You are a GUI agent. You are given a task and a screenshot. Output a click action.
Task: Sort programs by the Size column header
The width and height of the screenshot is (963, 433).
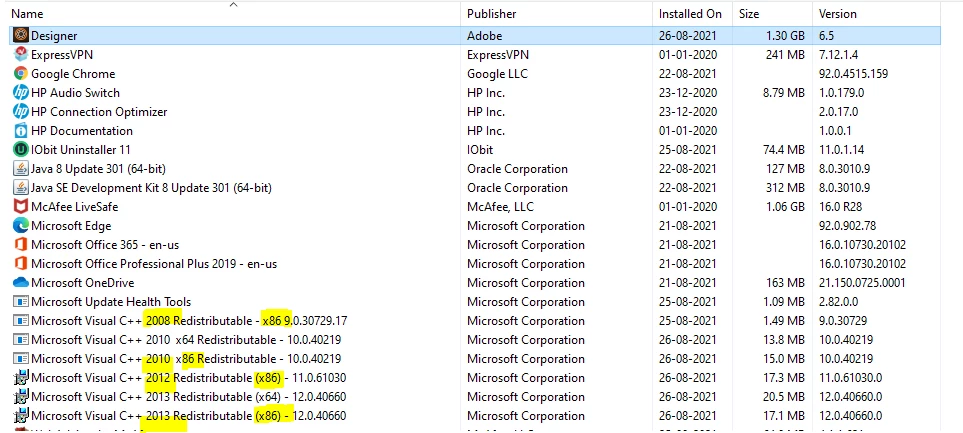coord(749,14)
